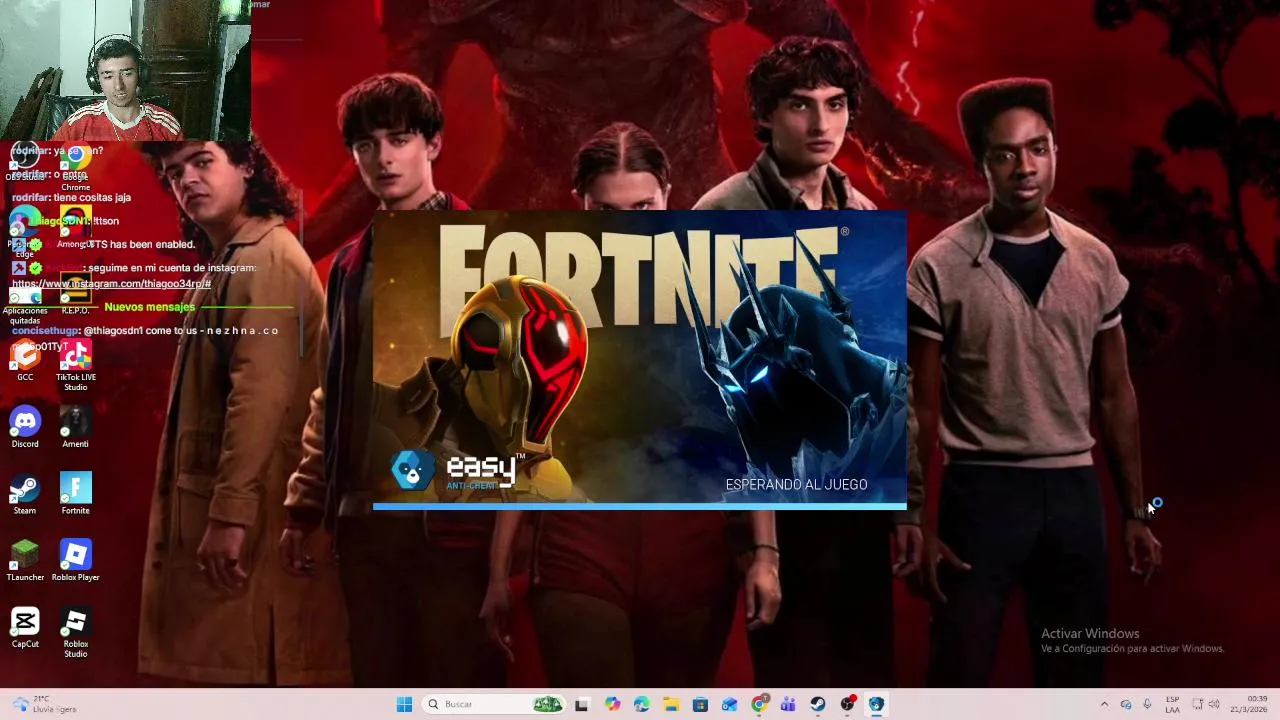The image size is (1280, 720).
Task: Open TLauncher Minecraft shortcut
Action: pos(25,561)
